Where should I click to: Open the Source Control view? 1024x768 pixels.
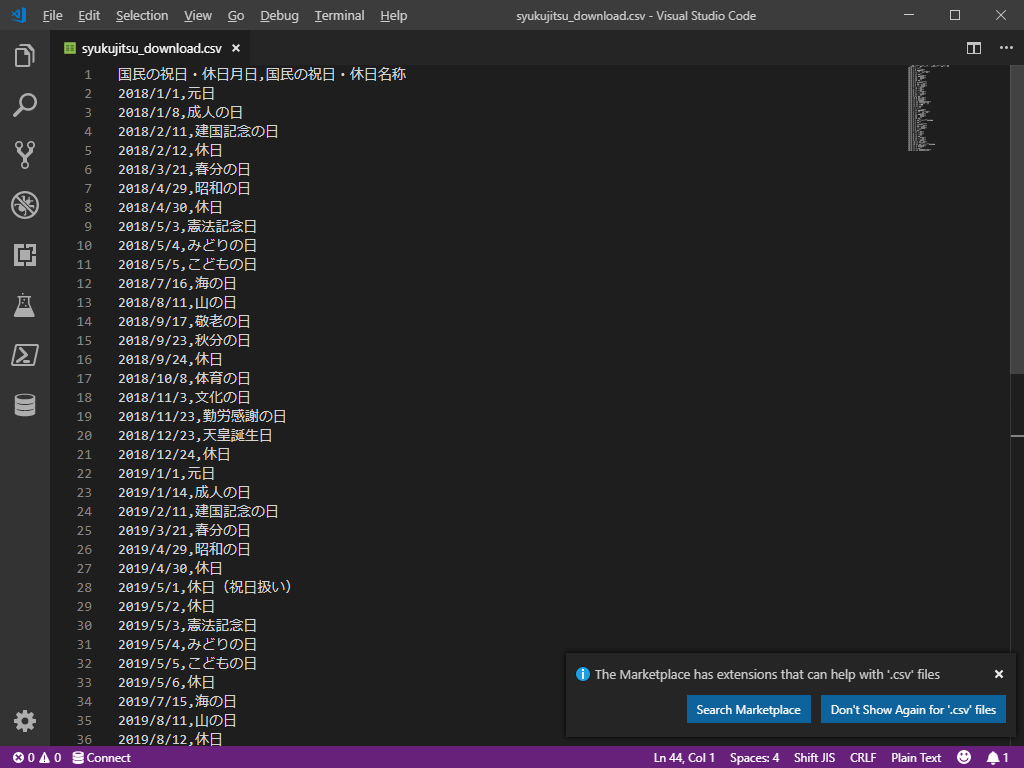coord(25,155)
